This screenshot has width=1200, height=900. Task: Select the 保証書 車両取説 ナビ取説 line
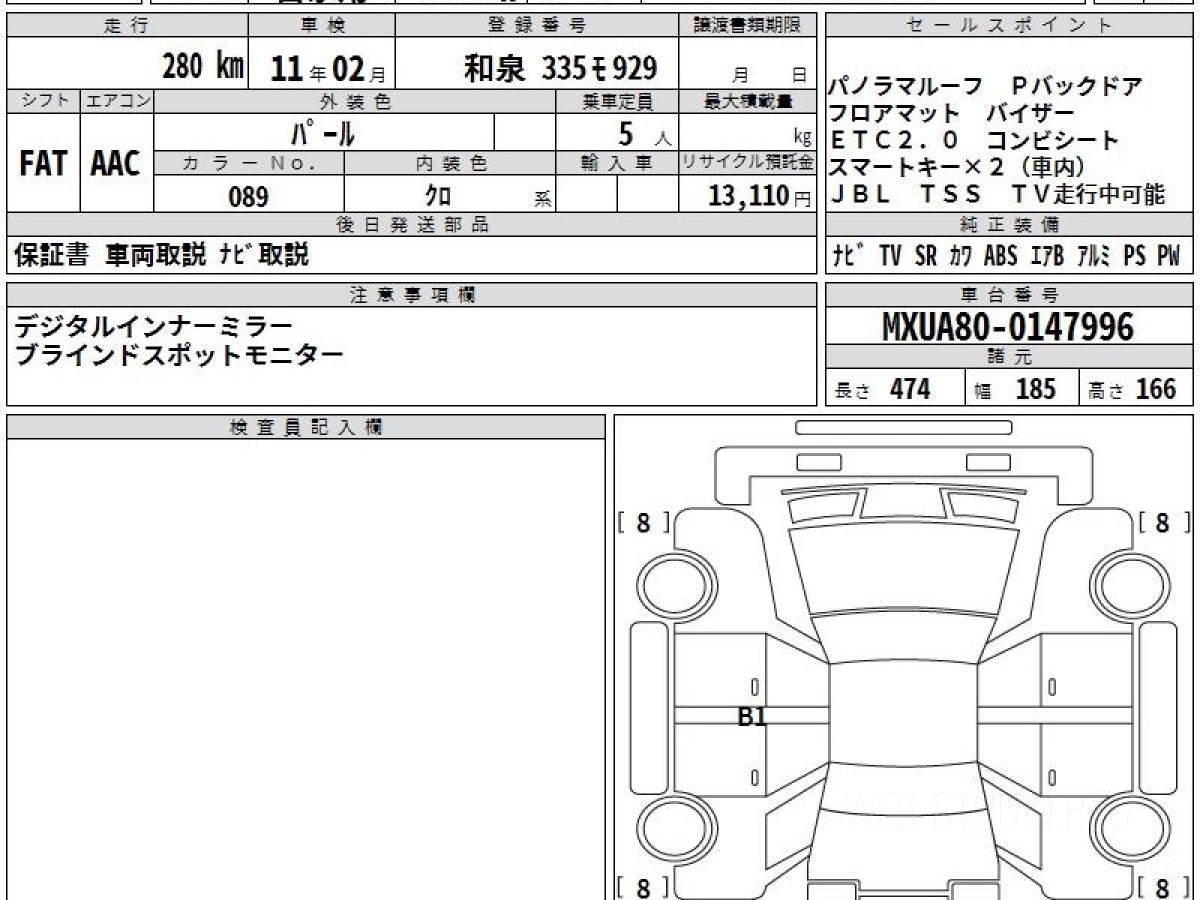[162, 255]
